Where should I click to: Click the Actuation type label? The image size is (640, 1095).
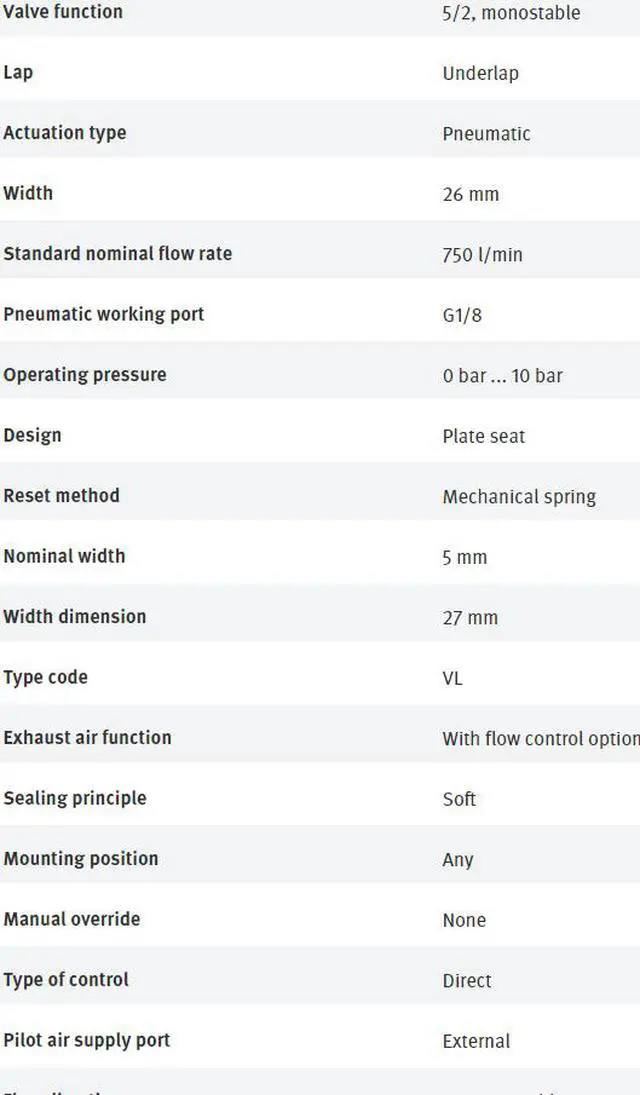(x=65, y=133)
